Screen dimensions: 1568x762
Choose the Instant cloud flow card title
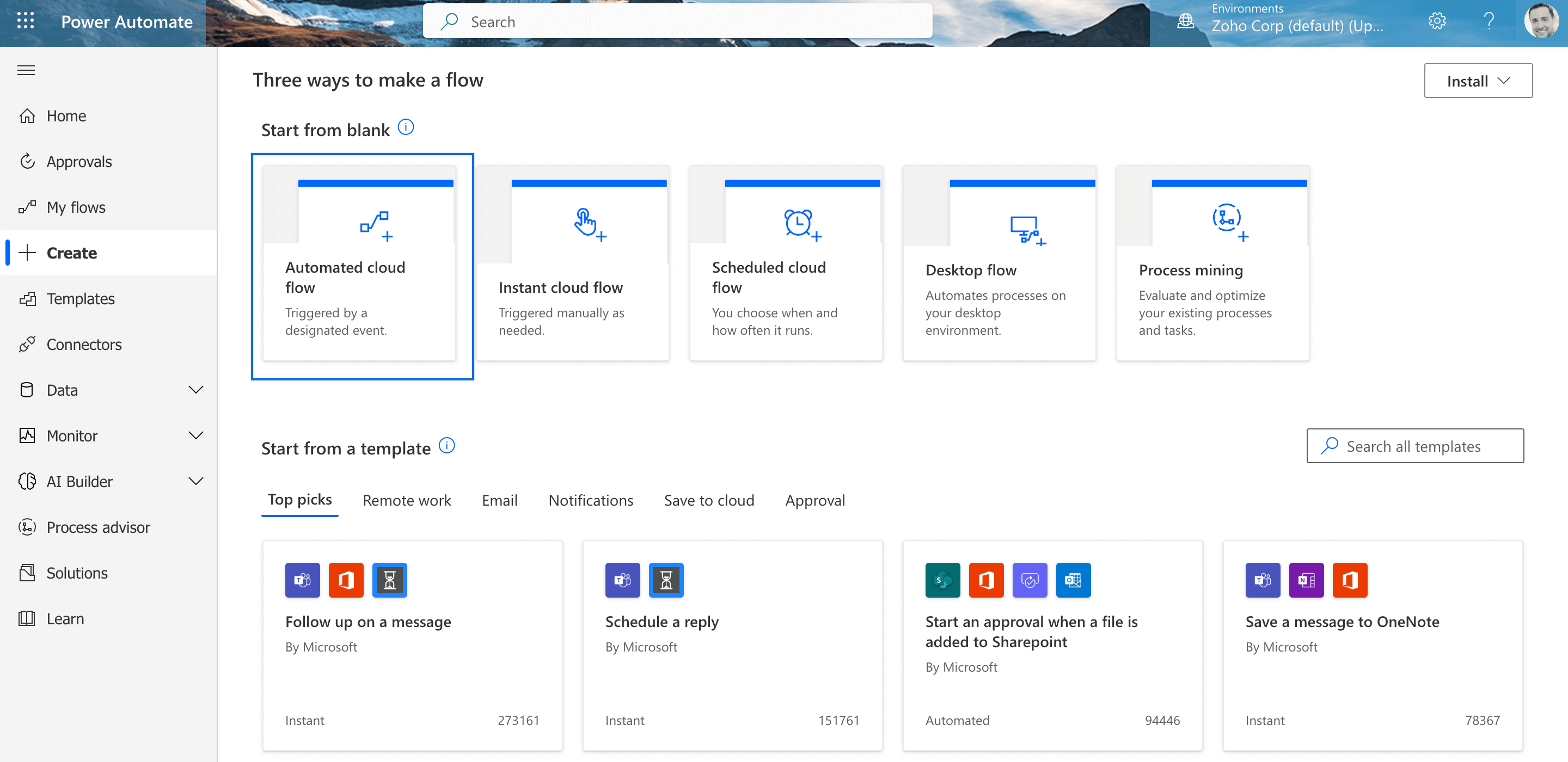click(x=561, y=287)
